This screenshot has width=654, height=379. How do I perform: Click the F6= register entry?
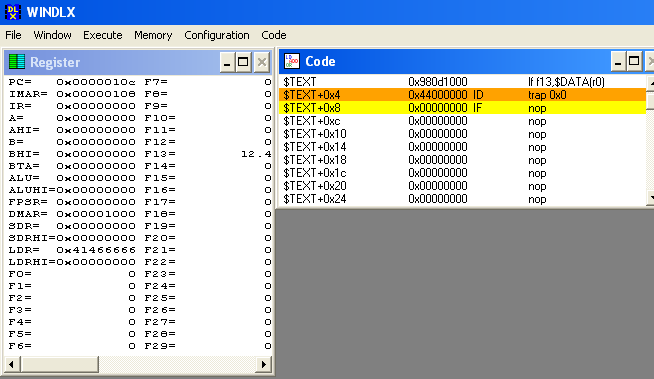(72, 346)
